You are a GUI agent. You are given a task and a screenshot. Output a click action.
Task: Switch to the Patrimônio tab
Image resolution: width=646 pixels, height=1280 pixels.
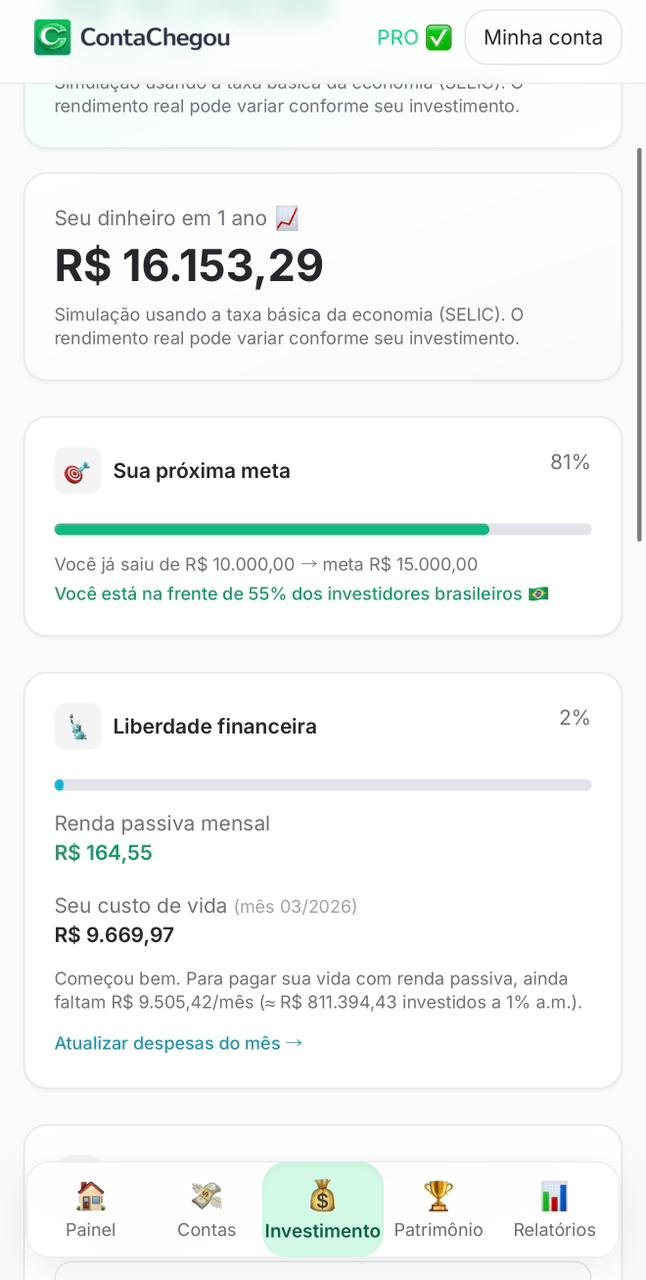click(x=438, y=1210)
